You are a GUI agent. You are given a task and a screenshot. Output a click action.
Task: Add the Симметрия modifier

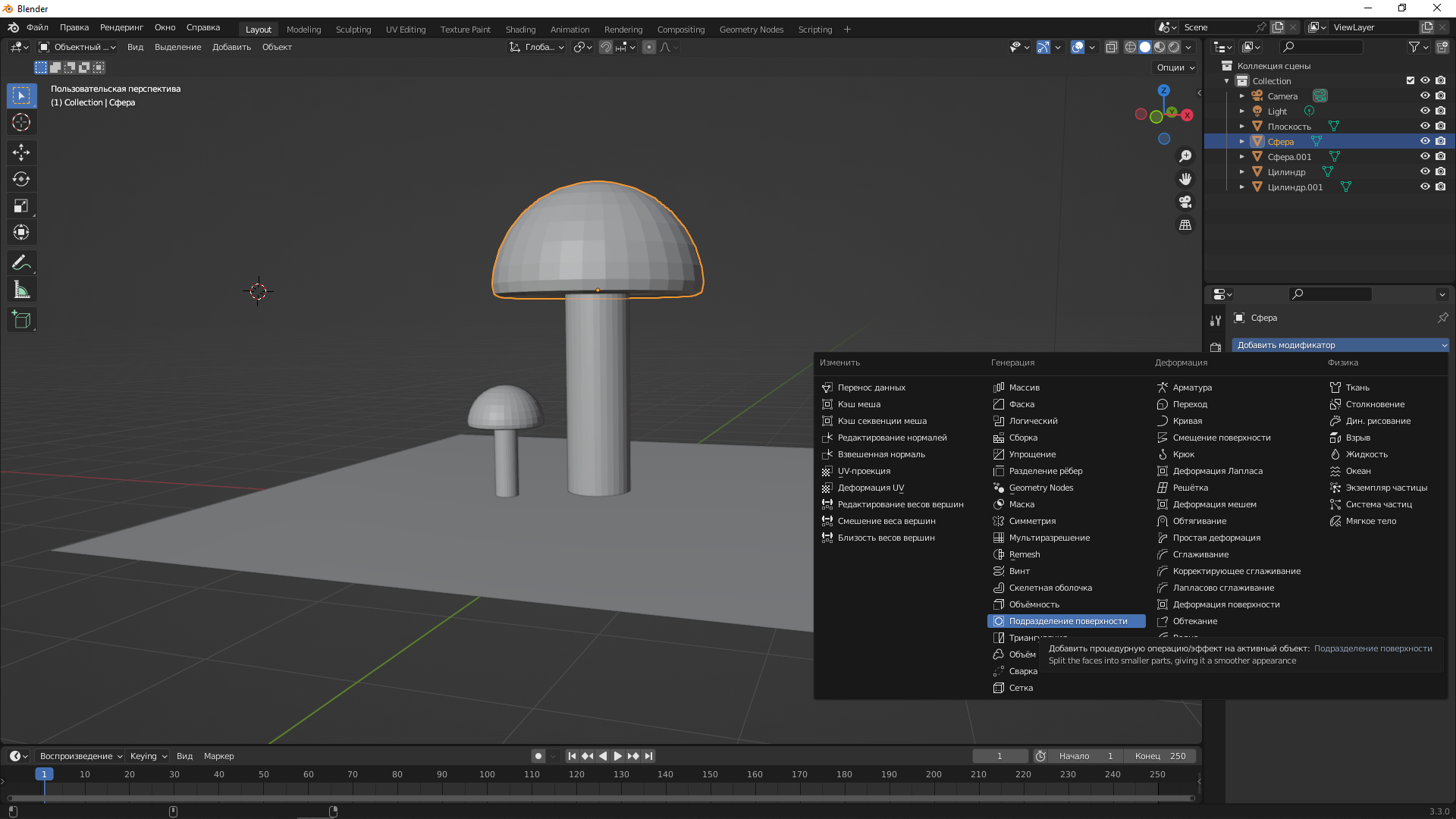coord(1032,521)
